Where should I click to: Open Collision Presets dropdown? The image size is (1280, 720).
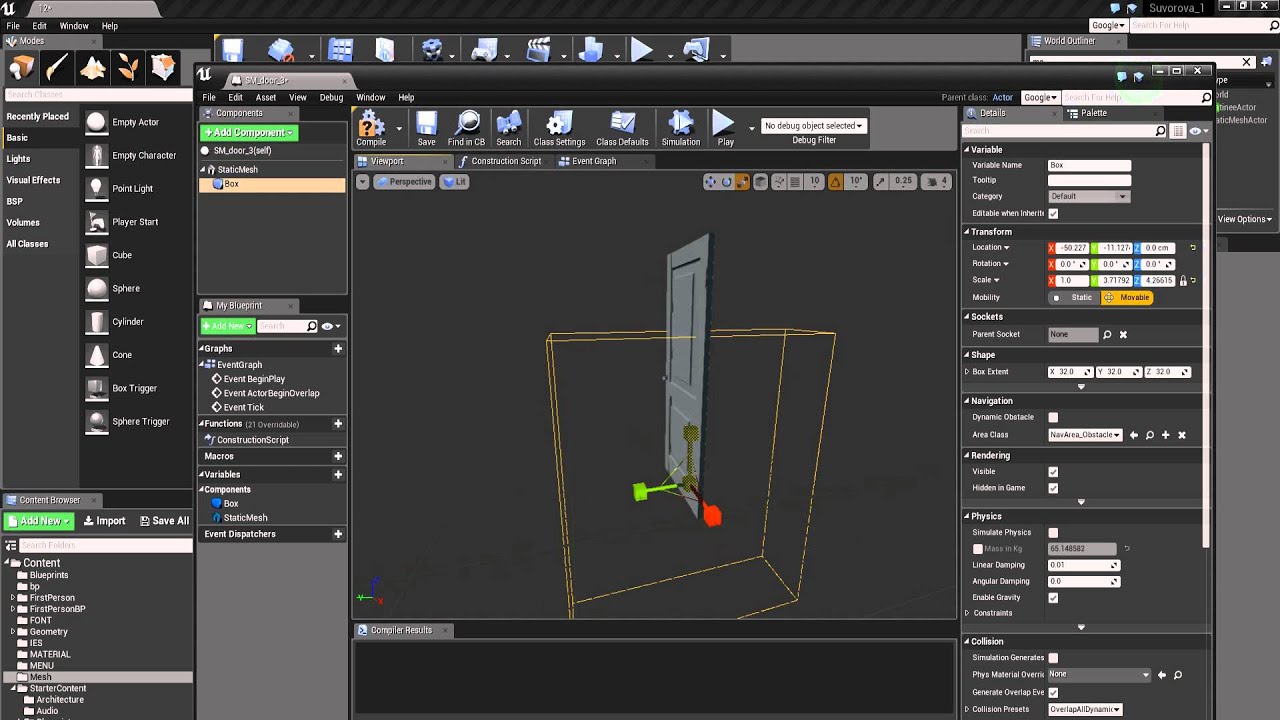pos(1085,709)
